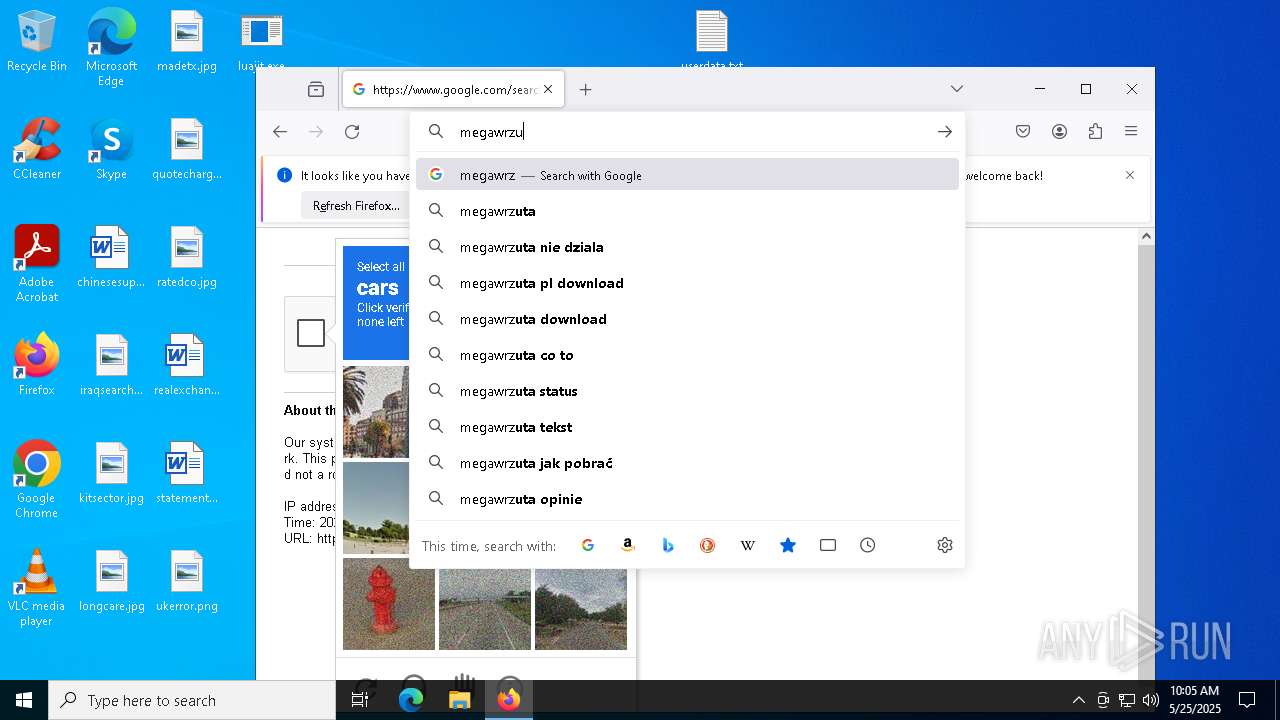
Task: Dismiss the welcome back notification bar
Action: 1130,175
